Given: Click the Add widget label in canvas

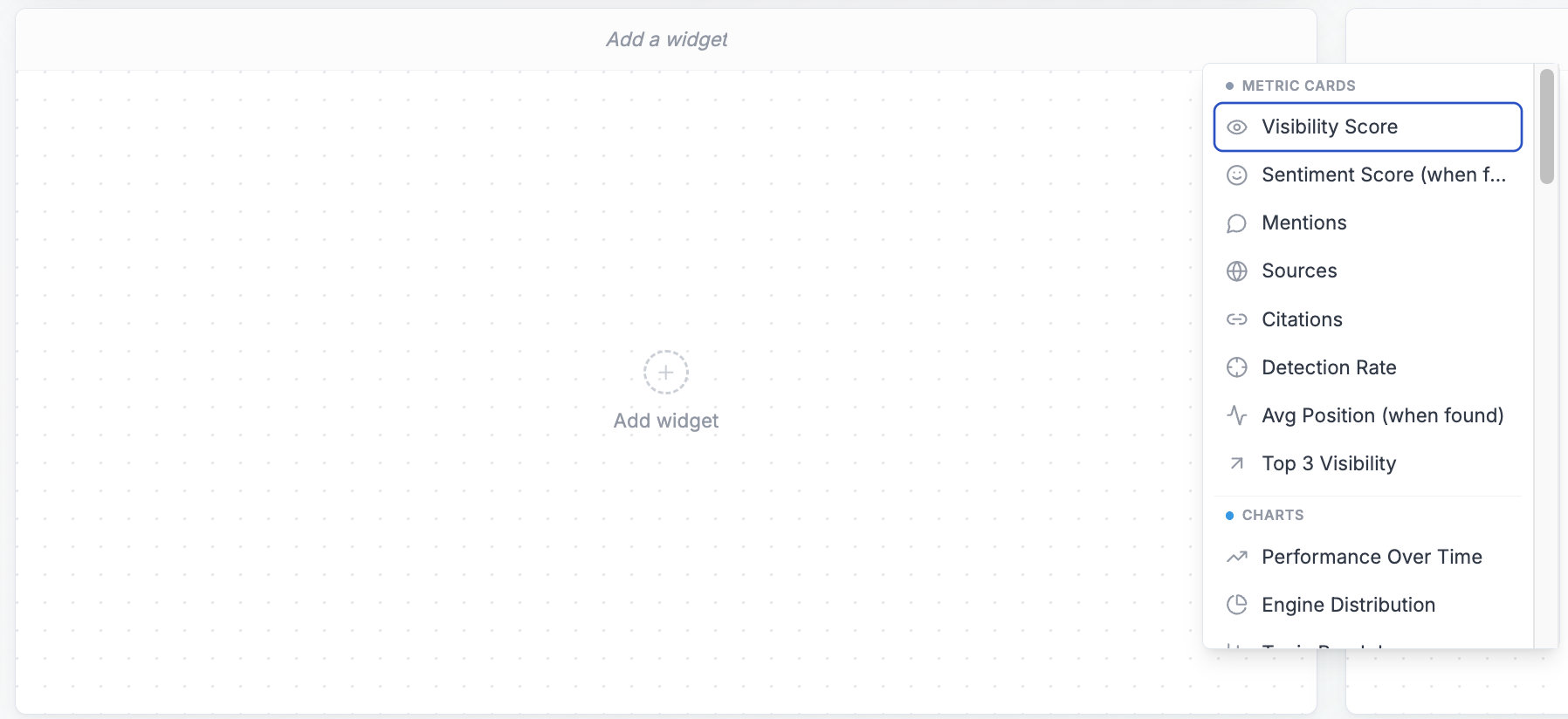Looking at the screenshot, I should (x=666, y=421).
